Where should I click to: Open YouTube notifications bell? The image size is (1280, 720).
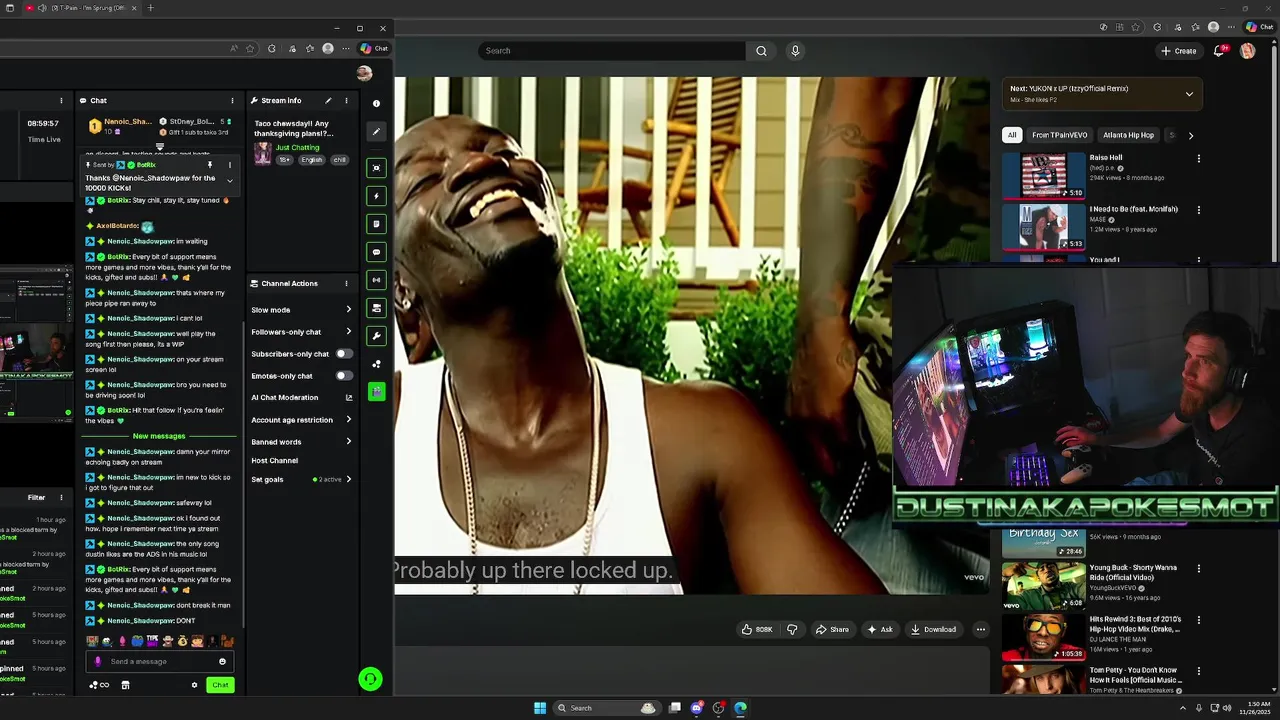click(1219, 50)
